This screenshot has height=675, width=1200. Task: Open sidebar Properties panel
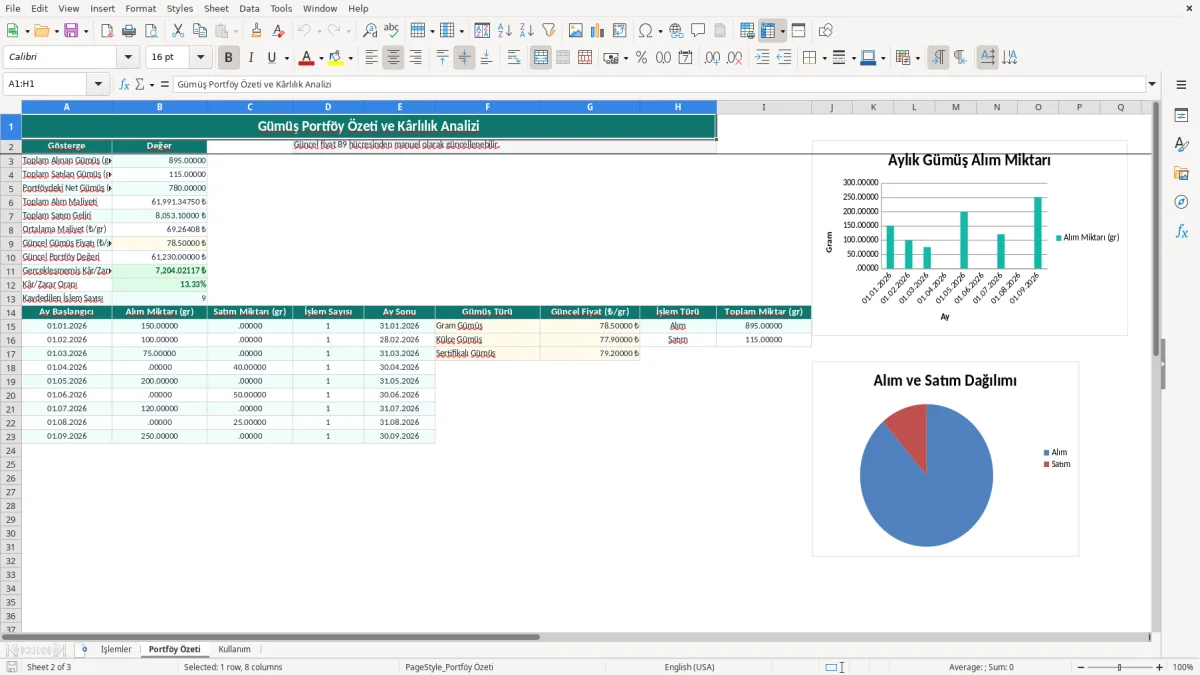pos(1181,115)
